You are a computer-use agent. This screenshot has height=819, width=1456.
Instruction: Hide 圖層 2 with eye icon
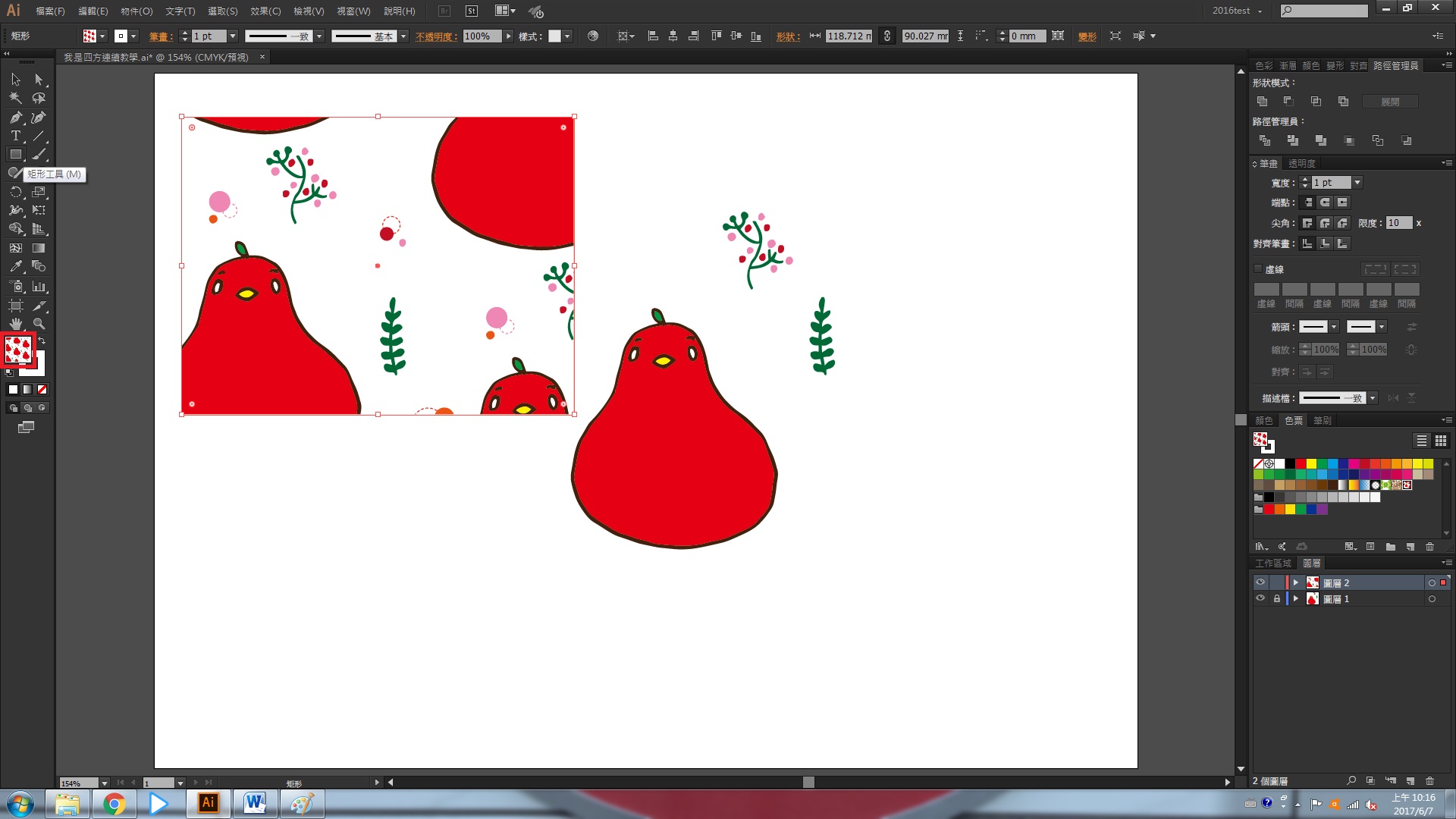click(1260, 582)
